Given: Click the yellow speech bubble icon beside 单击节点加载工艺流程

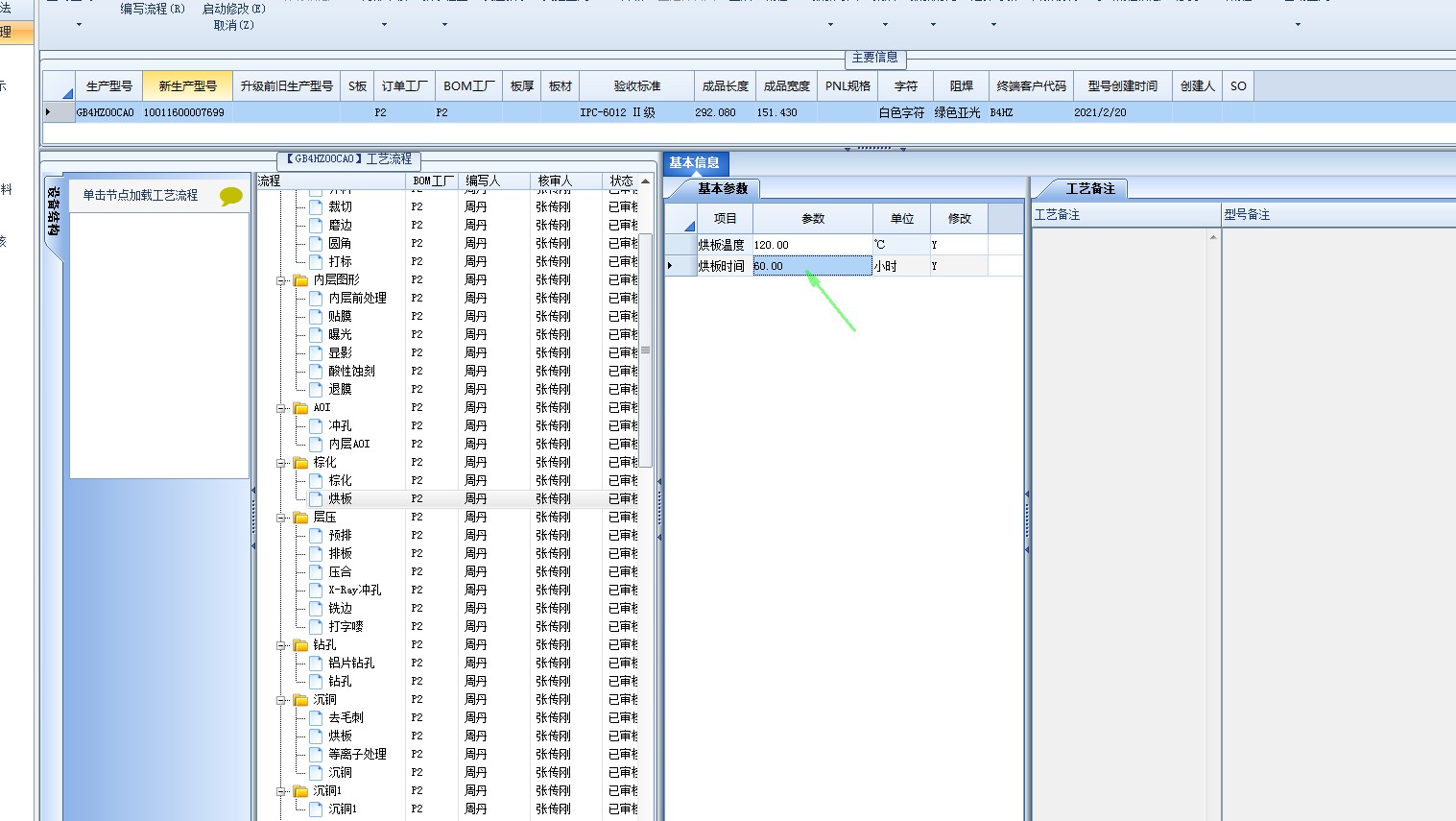Looking at the screenshot, I should click(x=231, y=196).
